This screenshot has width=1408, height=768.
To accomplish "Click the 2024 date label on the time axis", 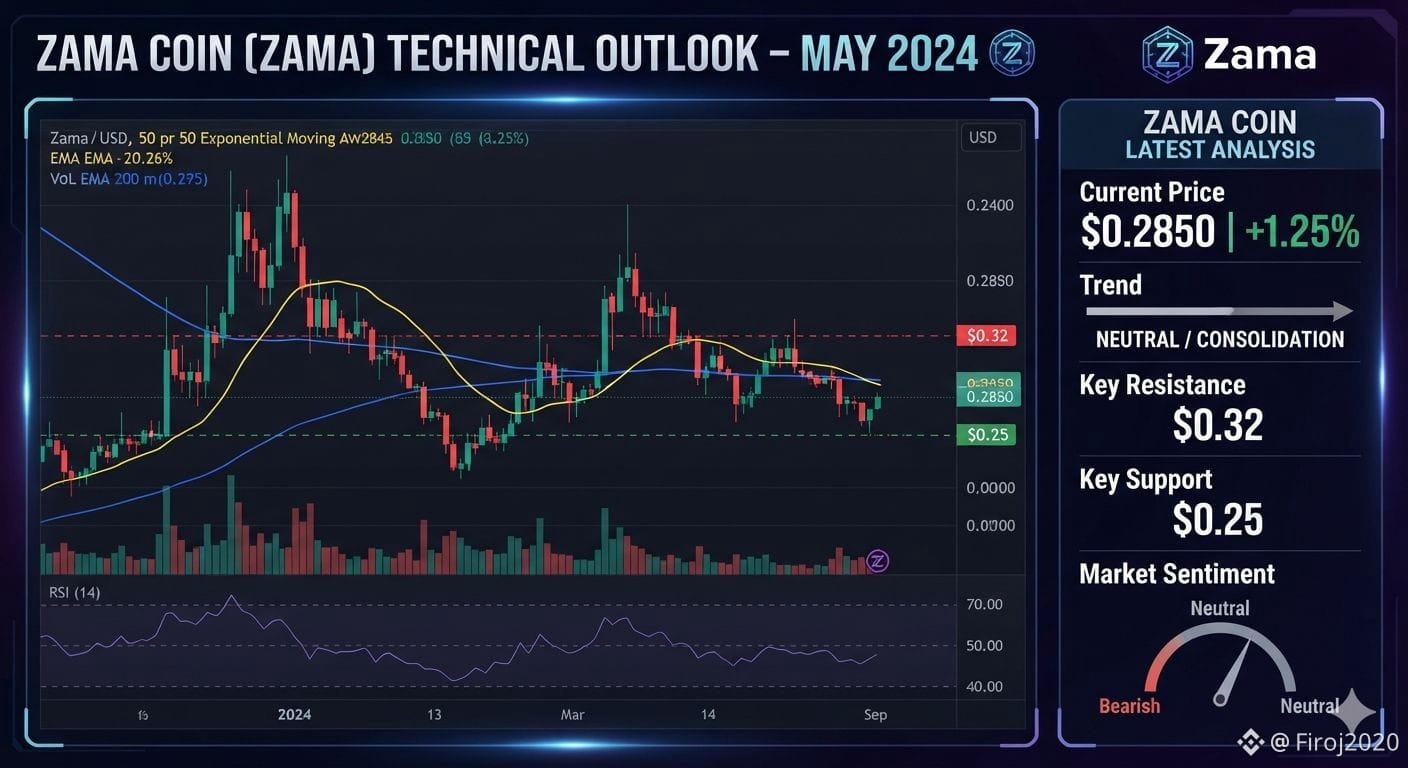I will point(294,714).
